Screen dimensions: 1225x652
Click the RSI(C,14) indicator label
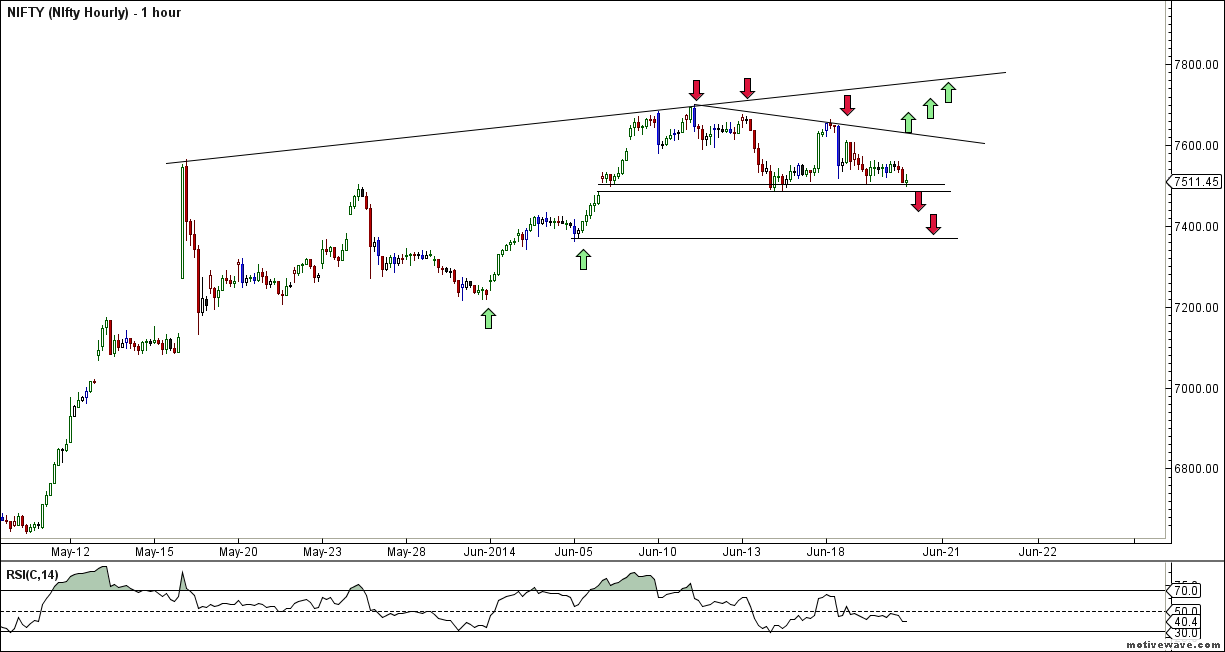pos(31,573)
